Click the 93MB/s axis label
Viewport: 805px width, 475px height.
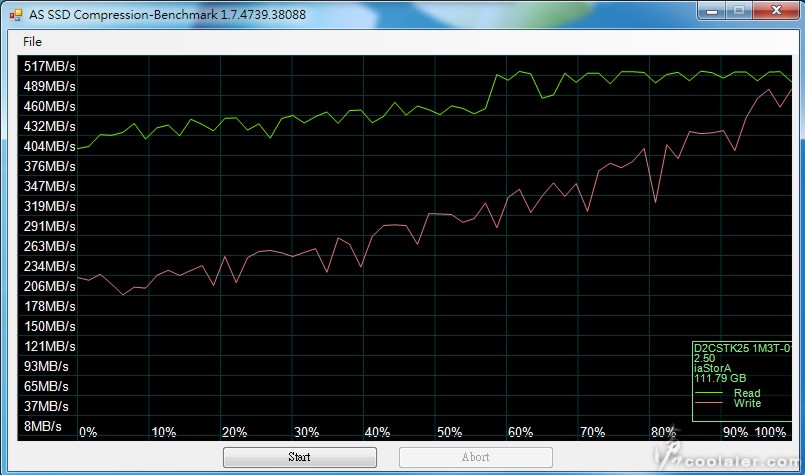pos(46,367)
